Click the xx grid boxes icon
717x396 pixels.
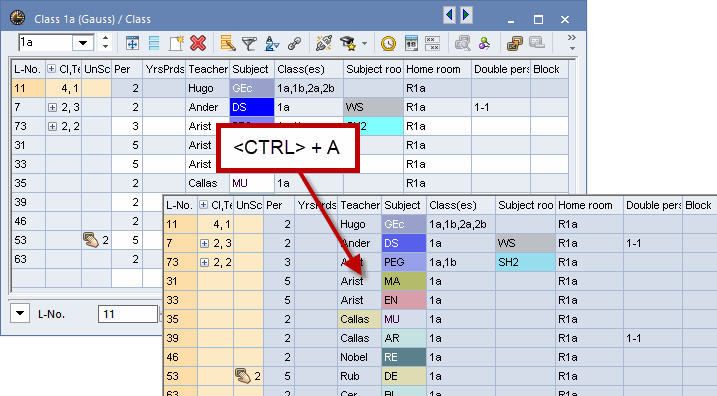(x=432, y=43)
